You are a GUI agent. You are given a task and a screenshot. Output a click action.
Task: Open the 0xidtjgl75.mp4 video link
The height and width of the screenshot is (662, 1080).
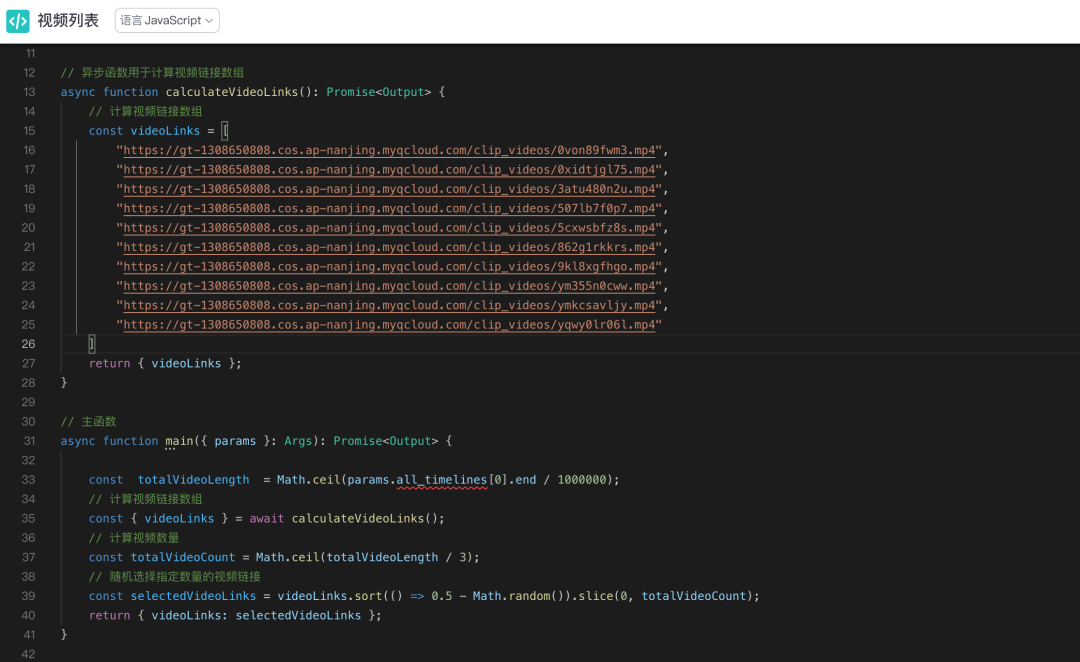click(x=389, y=170)
